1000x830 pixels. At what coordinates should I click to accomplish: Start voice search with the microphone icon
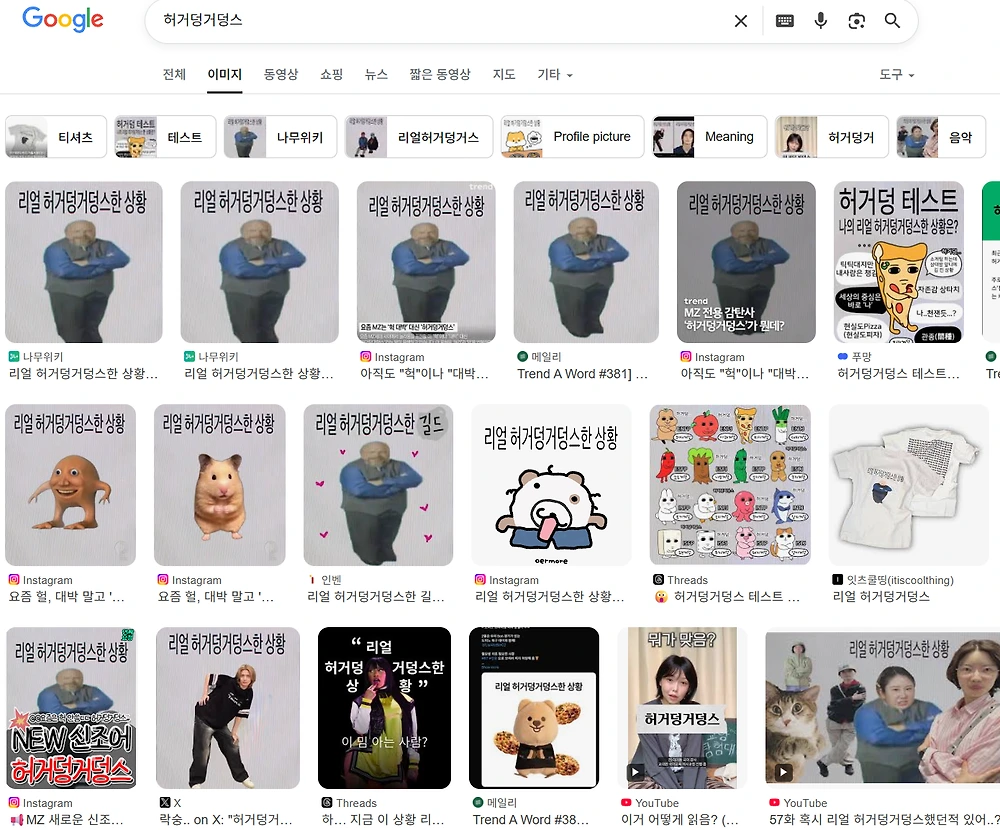coord(820,21)
